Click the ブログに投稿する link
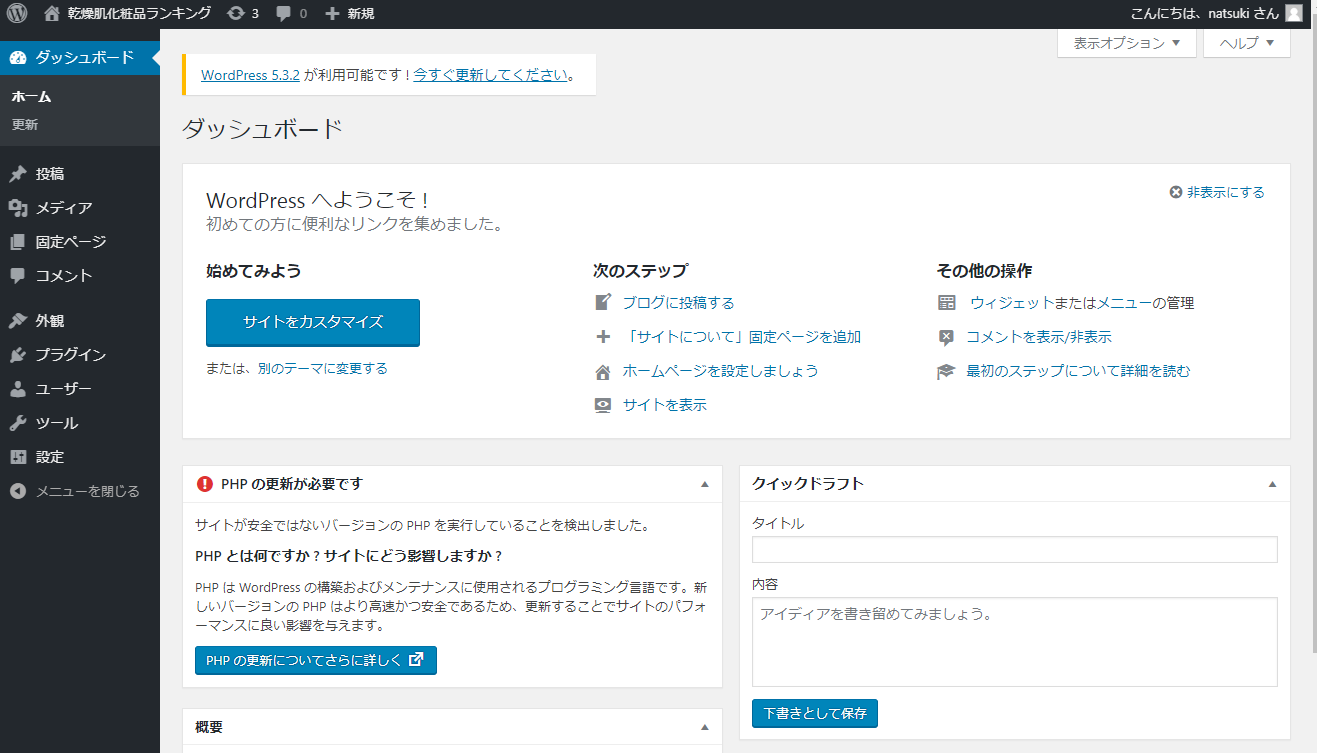1317x753 pixels. (x=678, y=302)
